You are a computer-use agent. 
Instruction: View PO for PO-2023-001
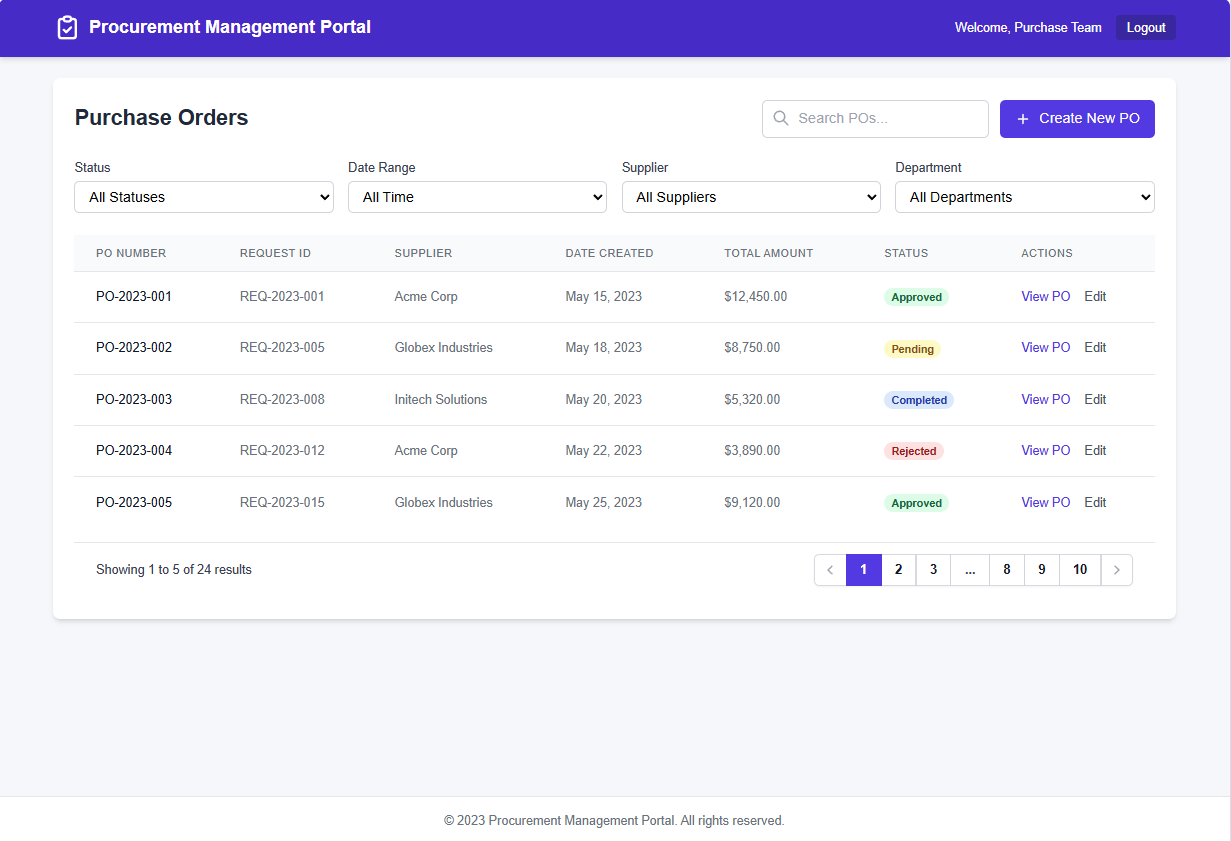point(1046,297)
